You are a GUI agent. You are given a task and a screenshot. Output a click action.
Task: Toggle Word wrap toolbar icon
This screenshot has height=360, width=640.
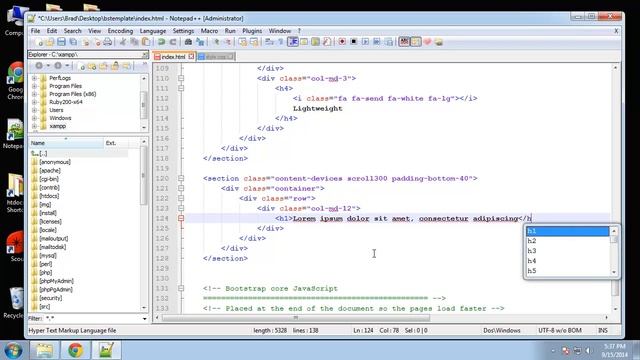point(269,42)
